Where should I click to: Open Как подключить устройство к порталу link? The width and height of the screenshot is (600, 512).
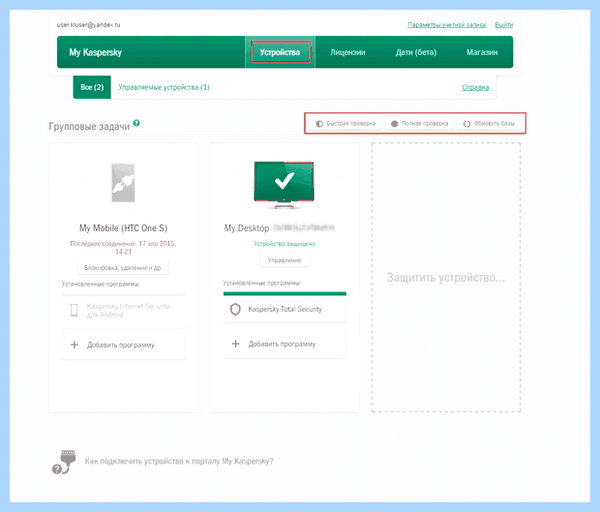pyautogui.click(x=179, y=461)
